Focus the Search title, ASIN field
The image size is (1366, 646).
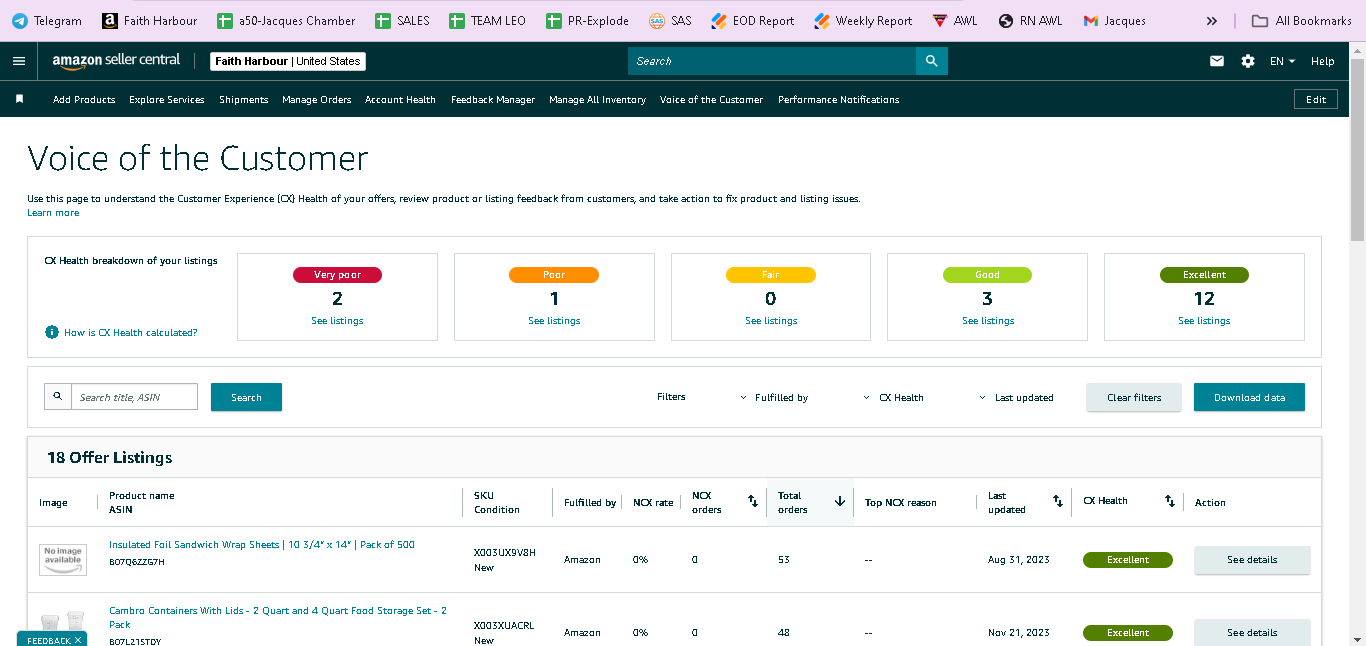click(x=134, y=397)
